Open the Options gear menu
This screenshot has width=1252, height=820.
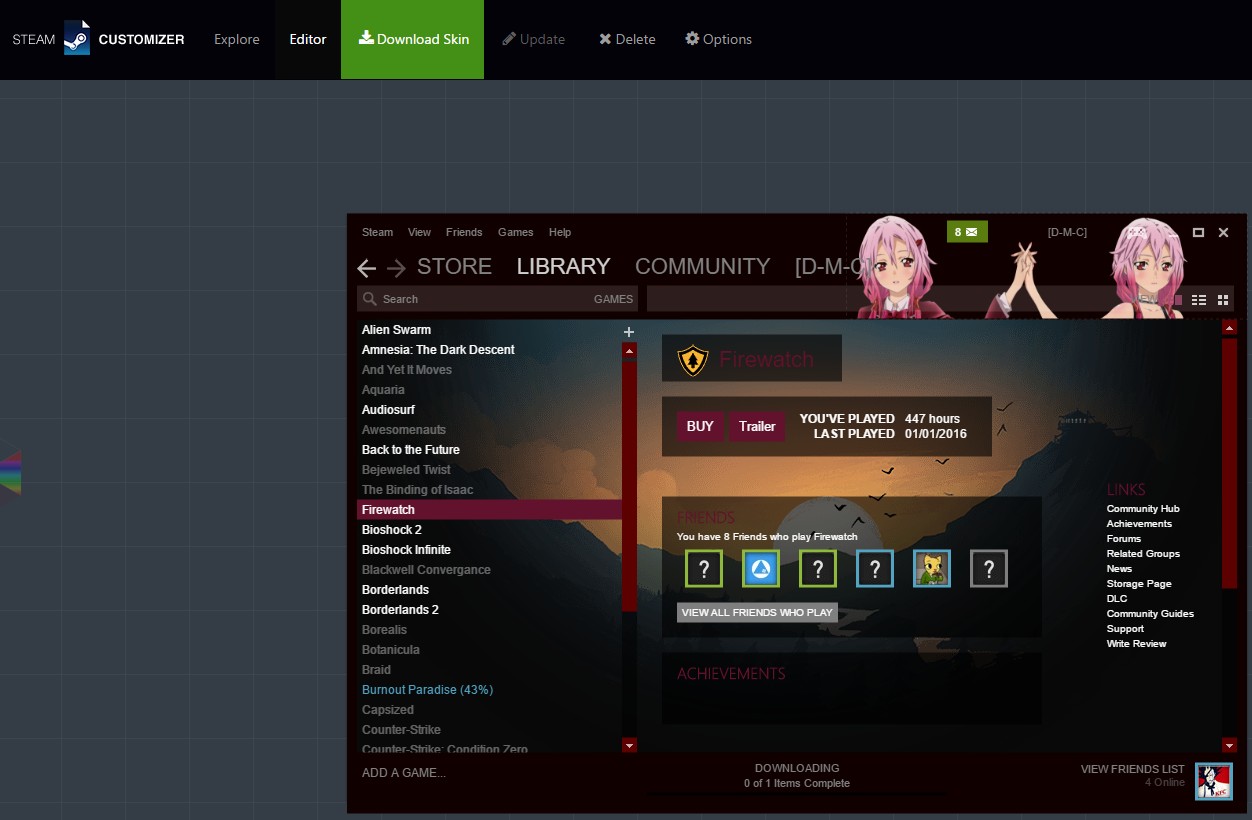coord(718,39)
